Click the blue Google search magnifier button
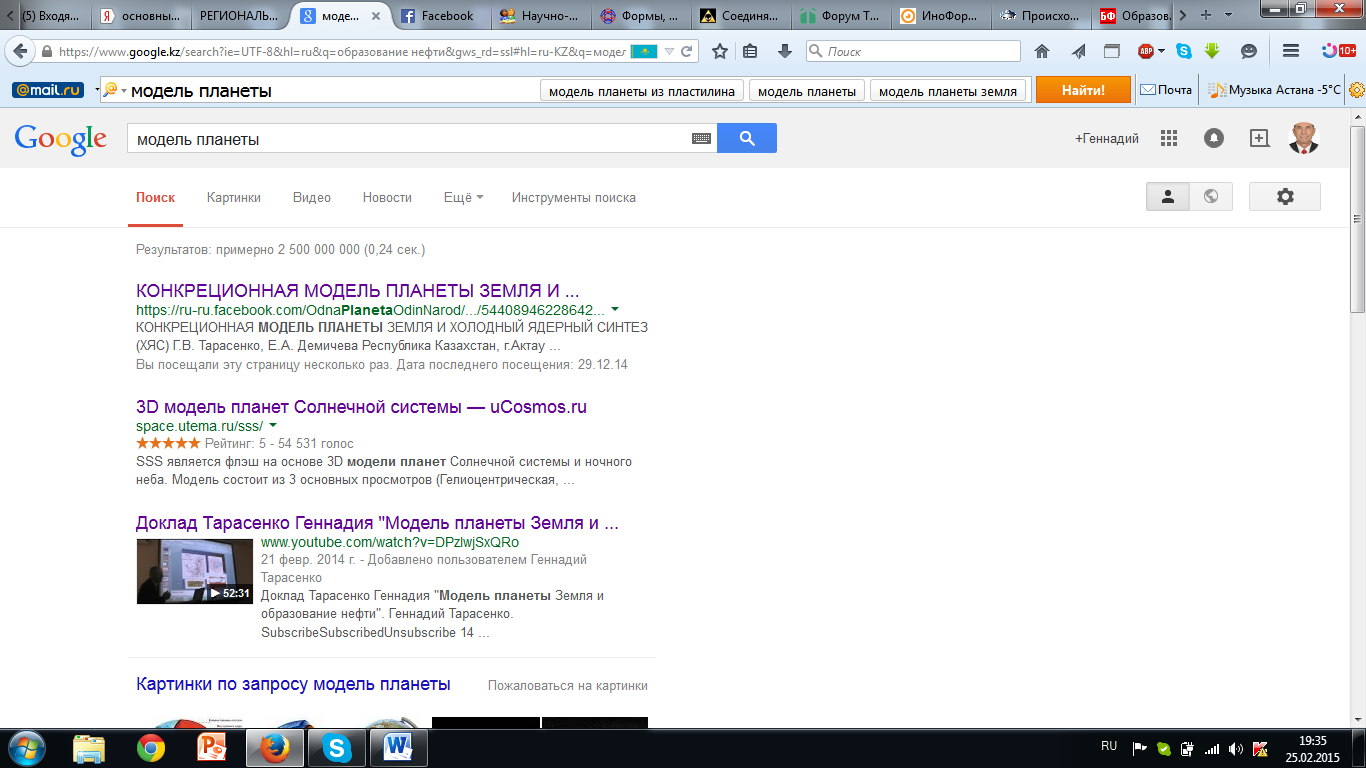The height and width of the screenshot is (768, 1366). (747, 139)
